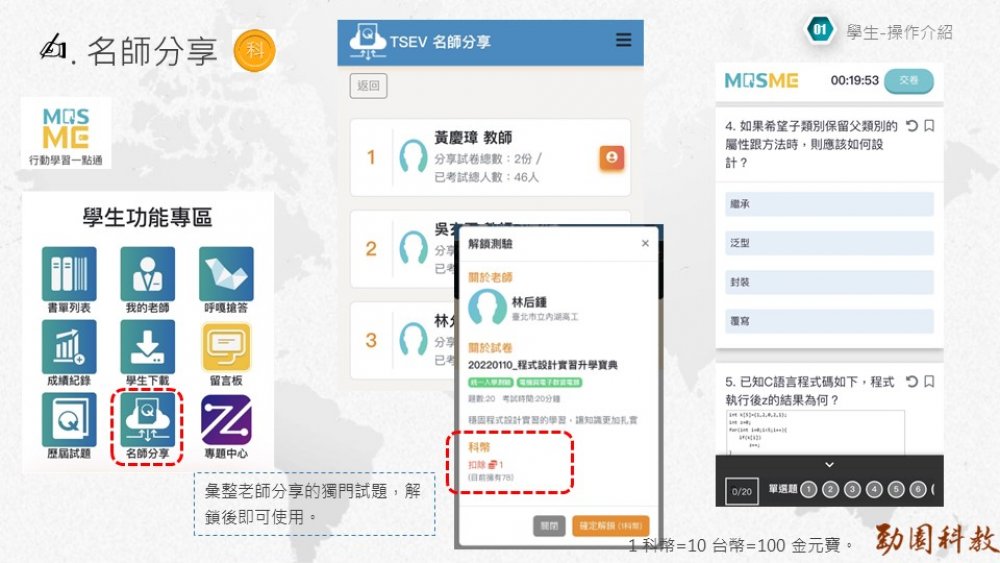Screen dimensions: 1000x563
Task: Open the 我的老師 teacher icon
Action: (147, 274)
